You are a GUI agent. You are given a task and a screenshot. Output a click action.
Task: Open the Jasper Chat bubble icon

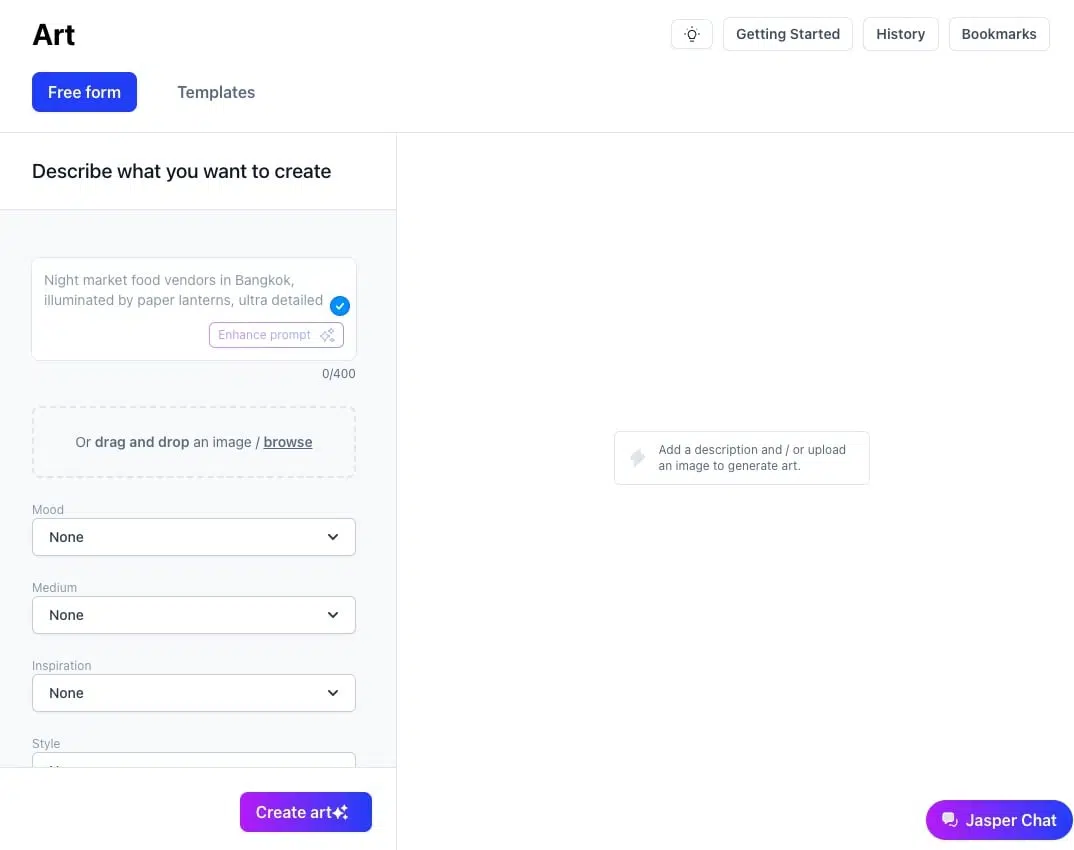pos(949,820)
